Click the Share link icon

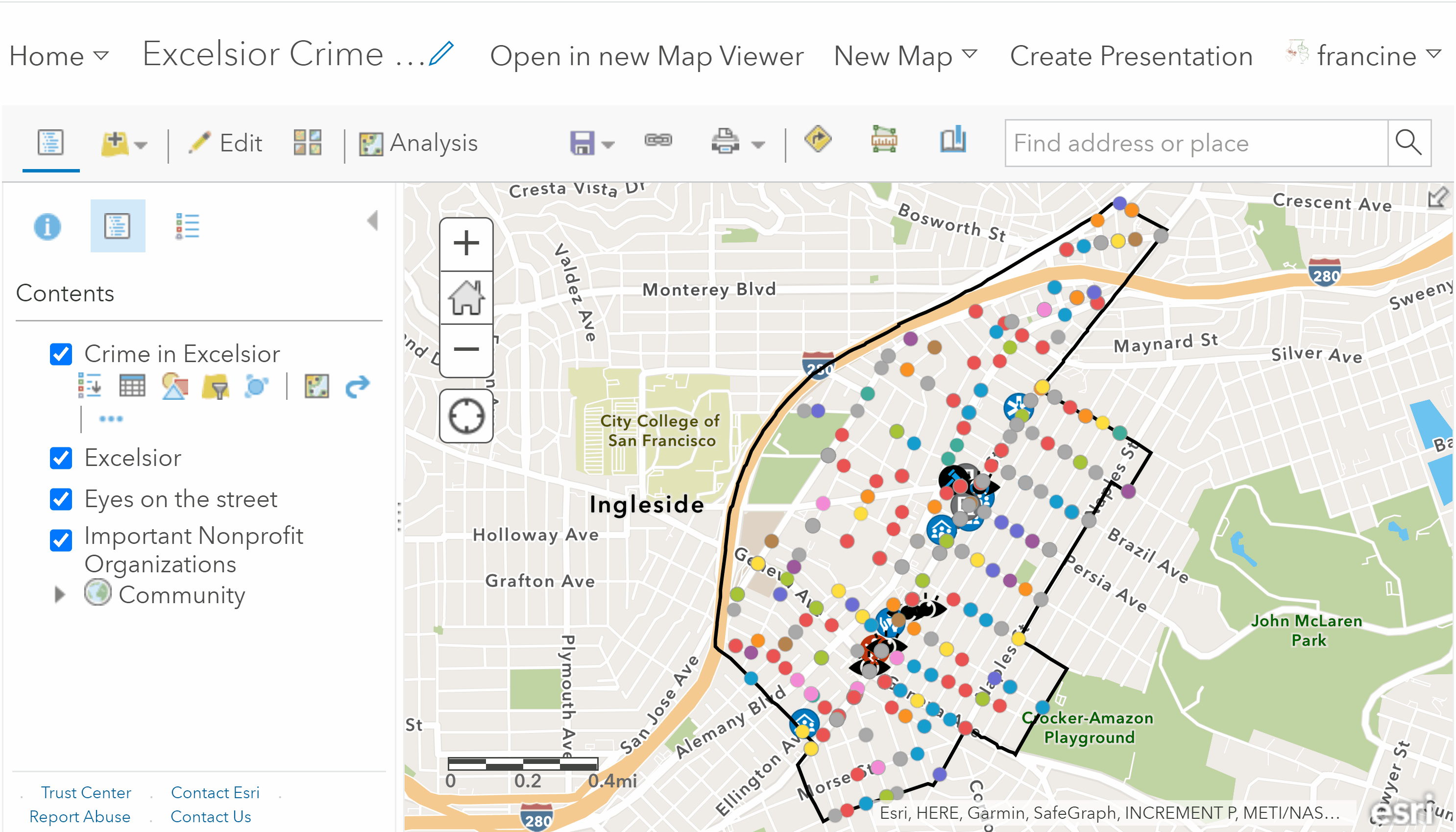pyautogui.click(x=658, y=141)
